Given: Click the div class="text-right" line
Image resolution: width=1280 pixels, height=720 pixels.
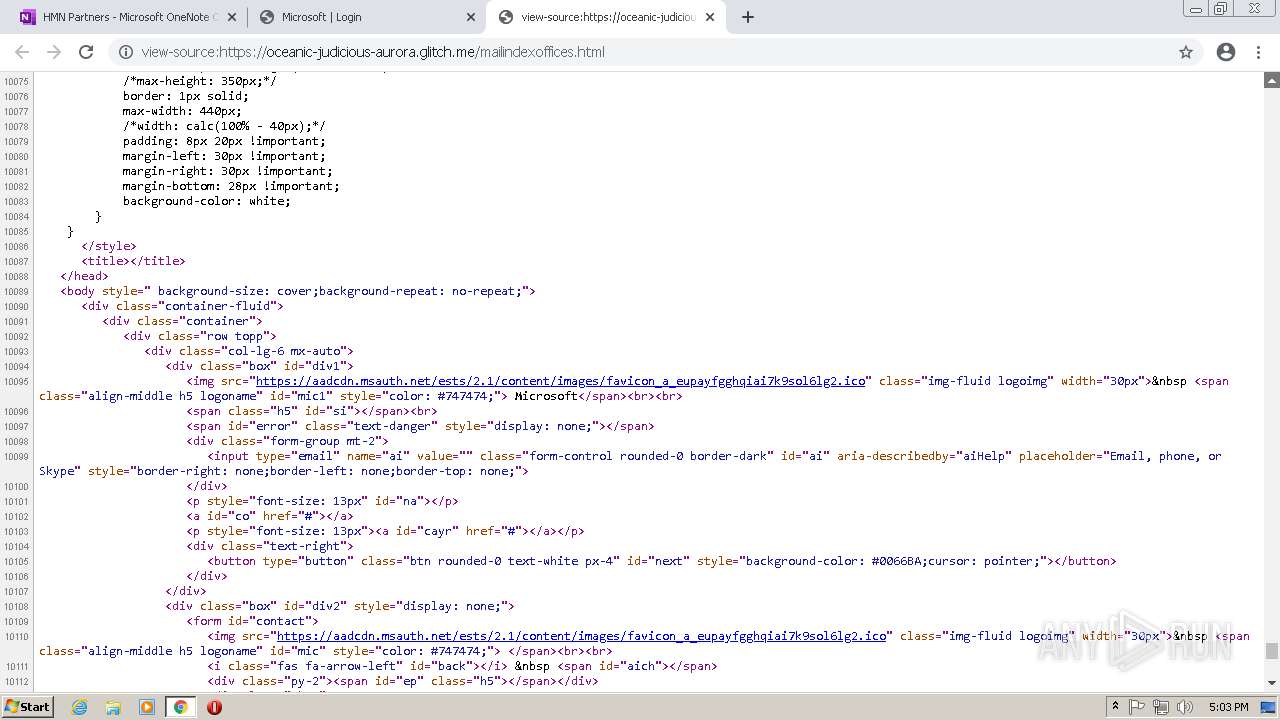Looking at the screenshot, I should 269,546.
